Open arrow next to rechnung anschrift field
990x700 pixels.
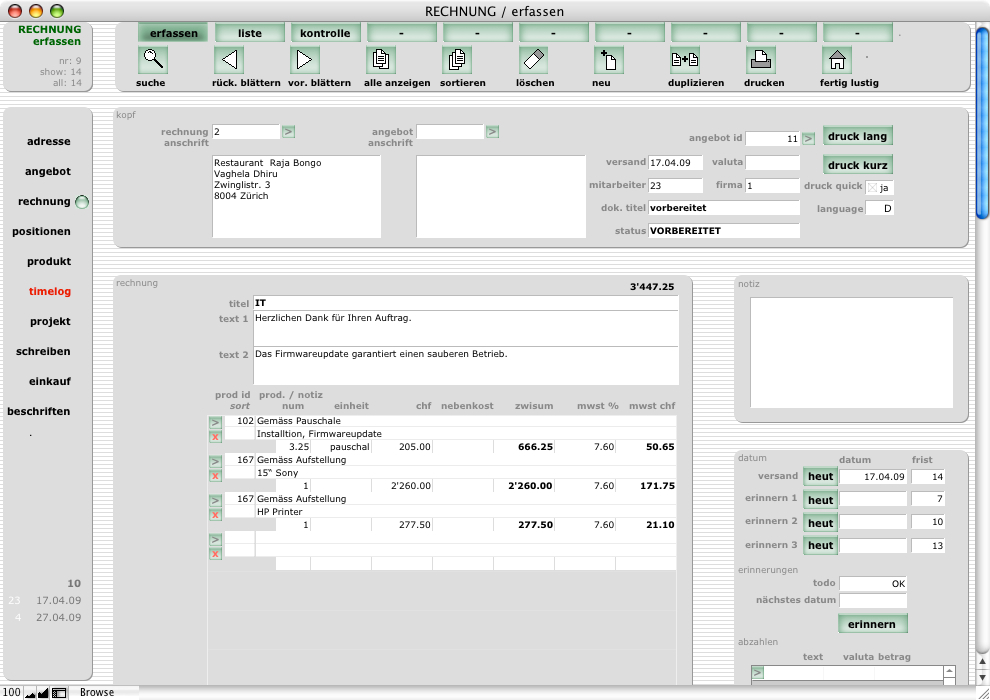click(288, 131)
